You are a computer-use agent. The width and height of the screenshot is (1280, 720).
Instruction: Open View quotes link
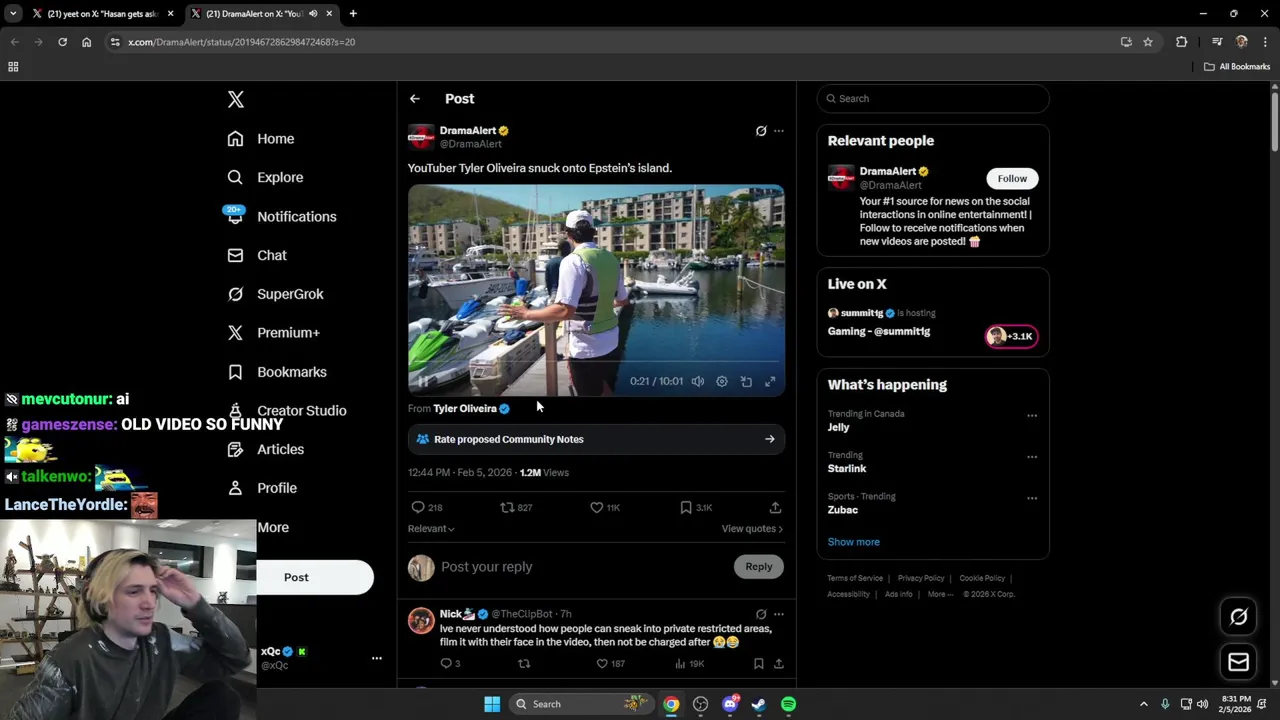[752, 529]
